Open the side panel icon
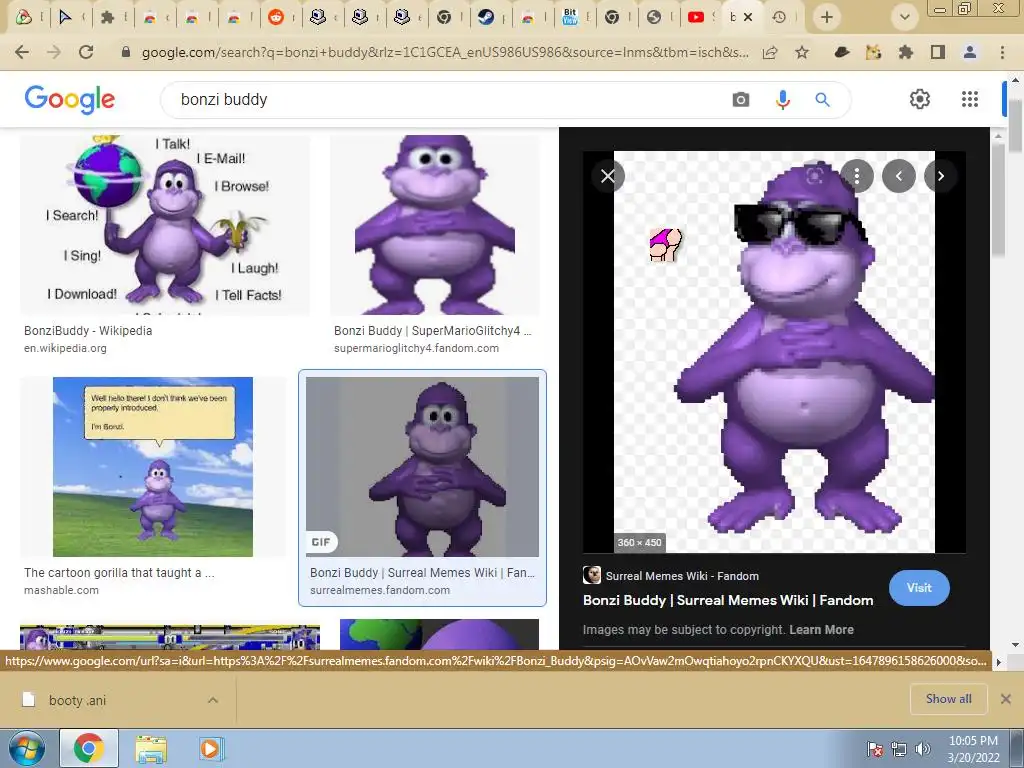Image resolution: width=1024 pixels, height=768 pixels. click(x=938, y=52)
